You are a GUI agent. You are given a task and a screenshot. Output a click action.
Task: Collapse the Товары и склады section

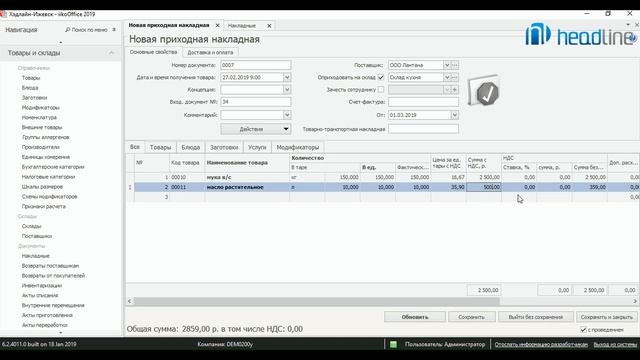point(111,53)
